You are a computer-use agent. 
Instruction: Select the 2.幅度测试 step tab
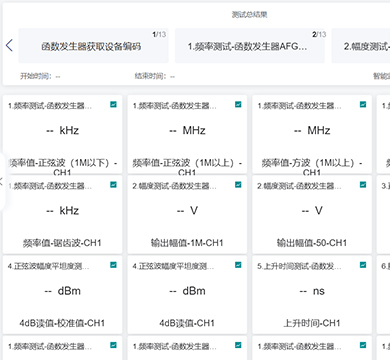coord(361,46)
